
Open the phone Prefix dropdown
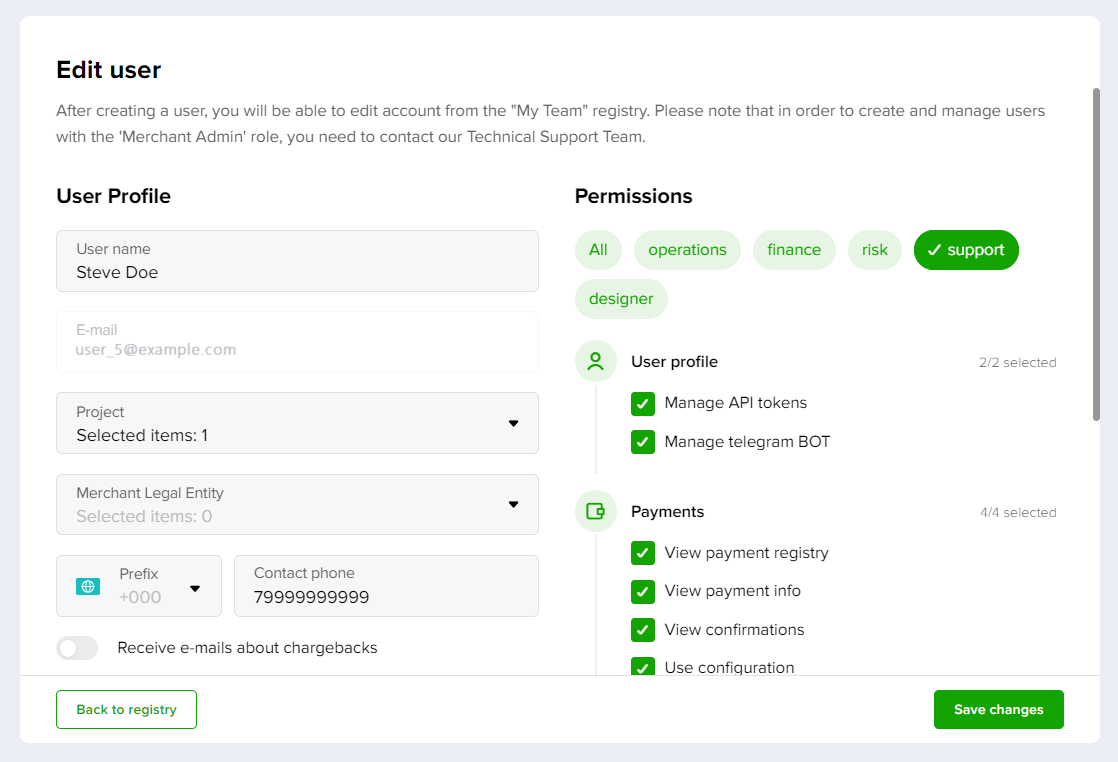tap(139, 586)
